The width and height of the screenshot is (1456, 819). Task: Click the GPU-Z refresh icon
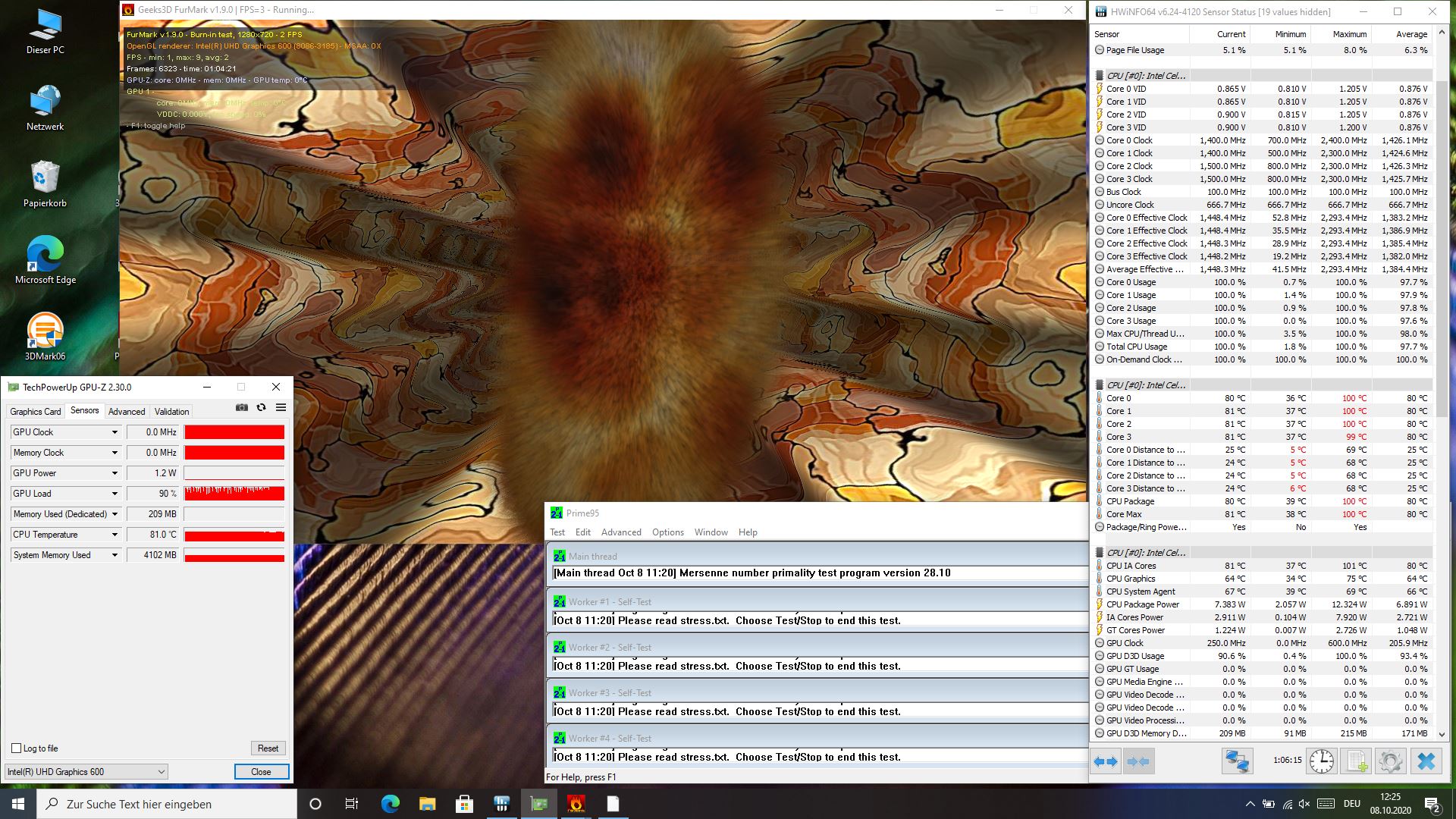(x=261, y=408)
